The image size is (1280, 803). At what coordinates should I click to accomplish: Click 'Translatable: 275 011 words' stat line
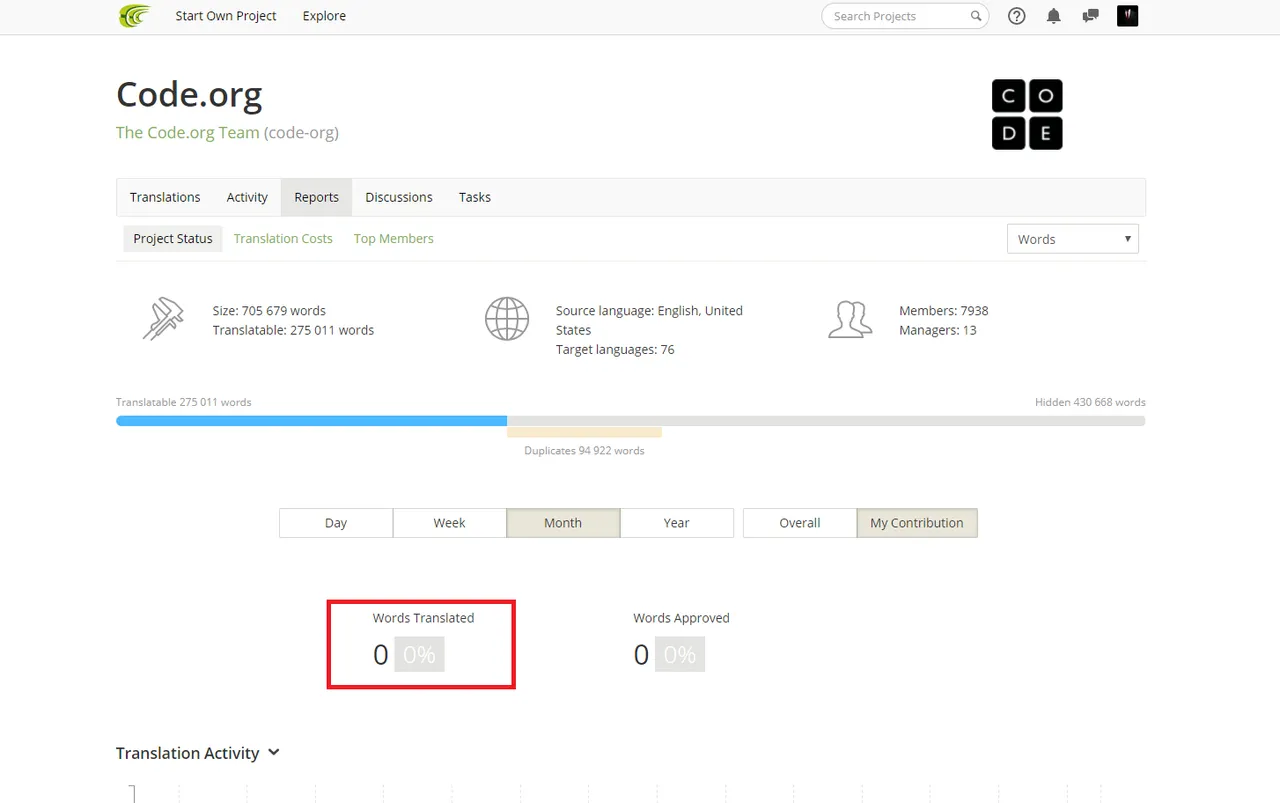pos(293,330)
